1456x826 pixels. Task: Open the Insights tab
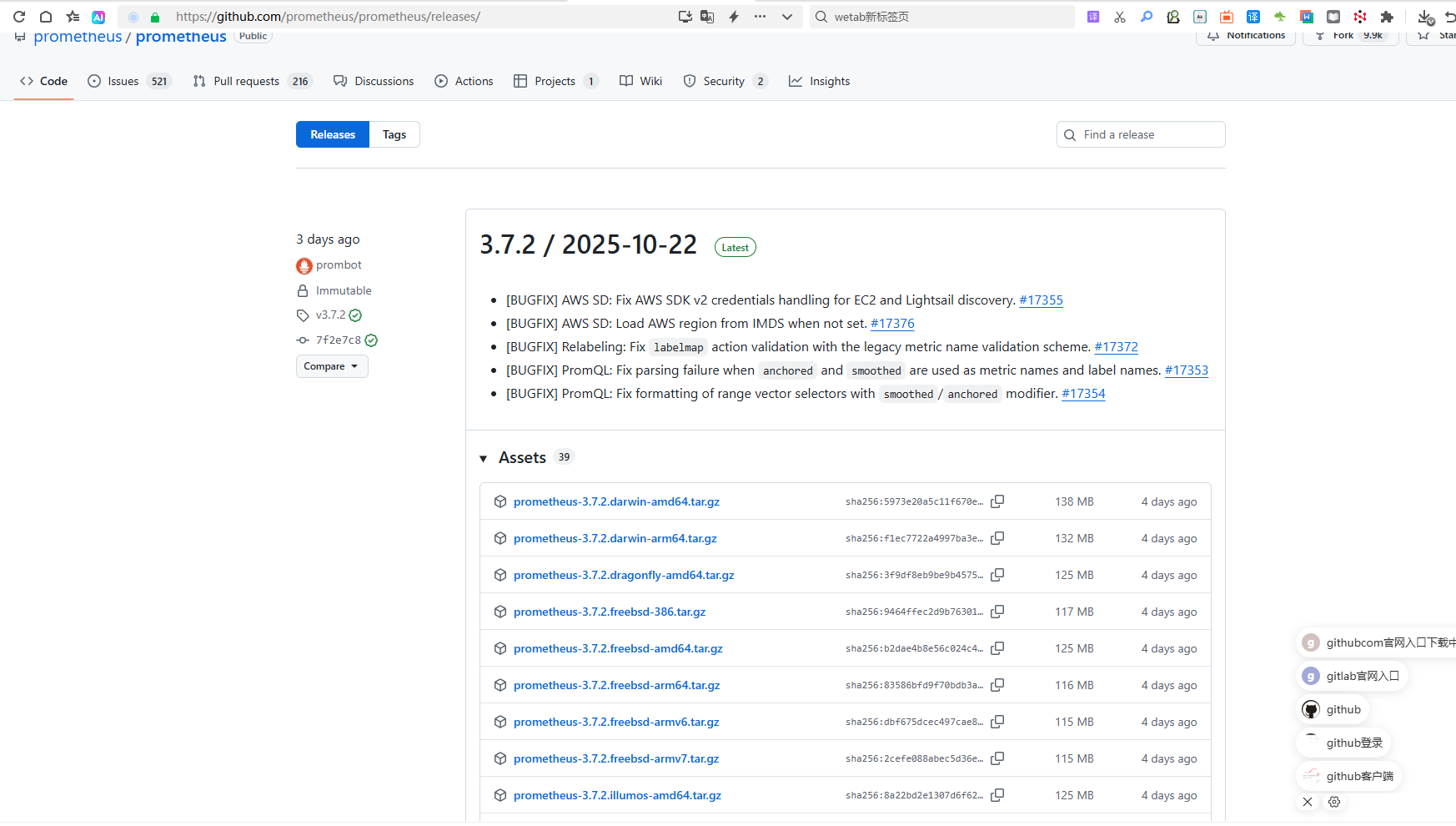(x=820, y=81)
